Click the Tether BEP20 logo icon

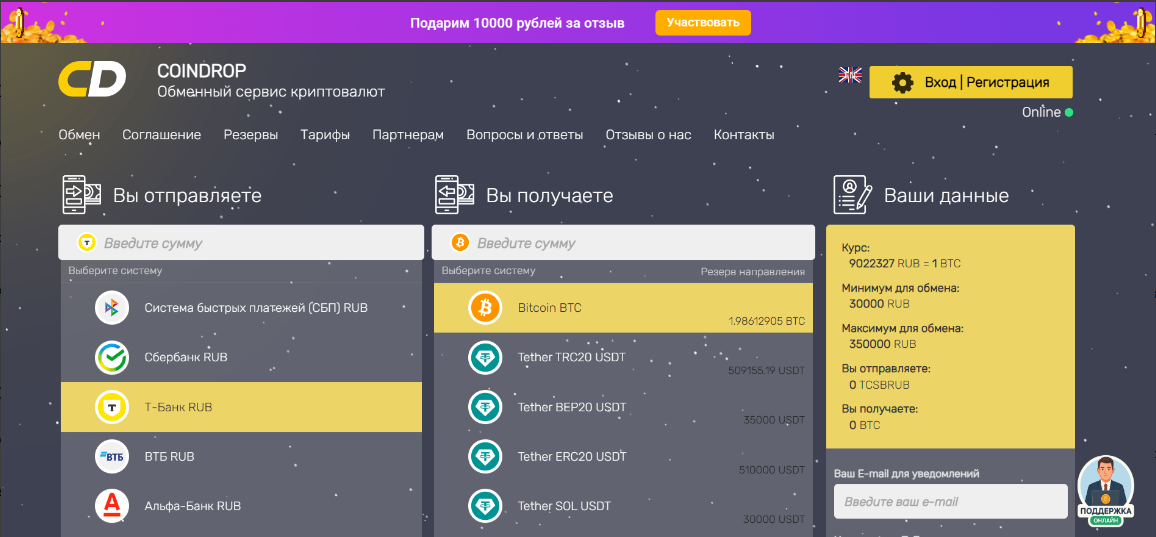click(485, 406)
